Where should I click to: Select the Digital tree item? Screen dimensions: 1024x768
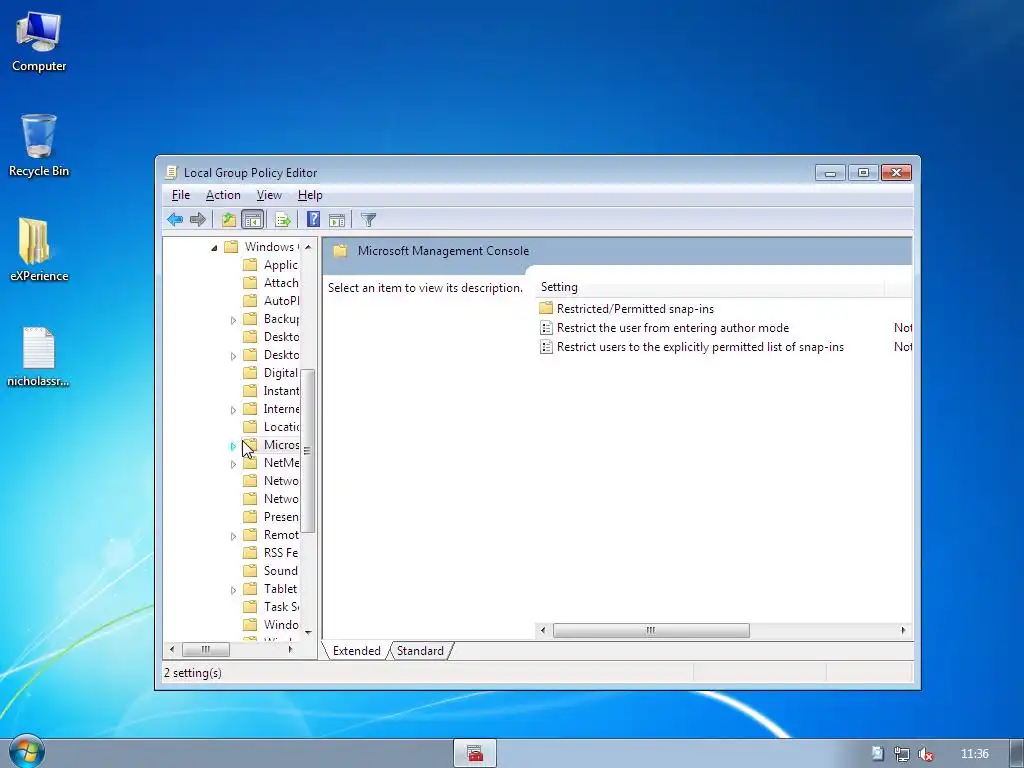point(281,372)
